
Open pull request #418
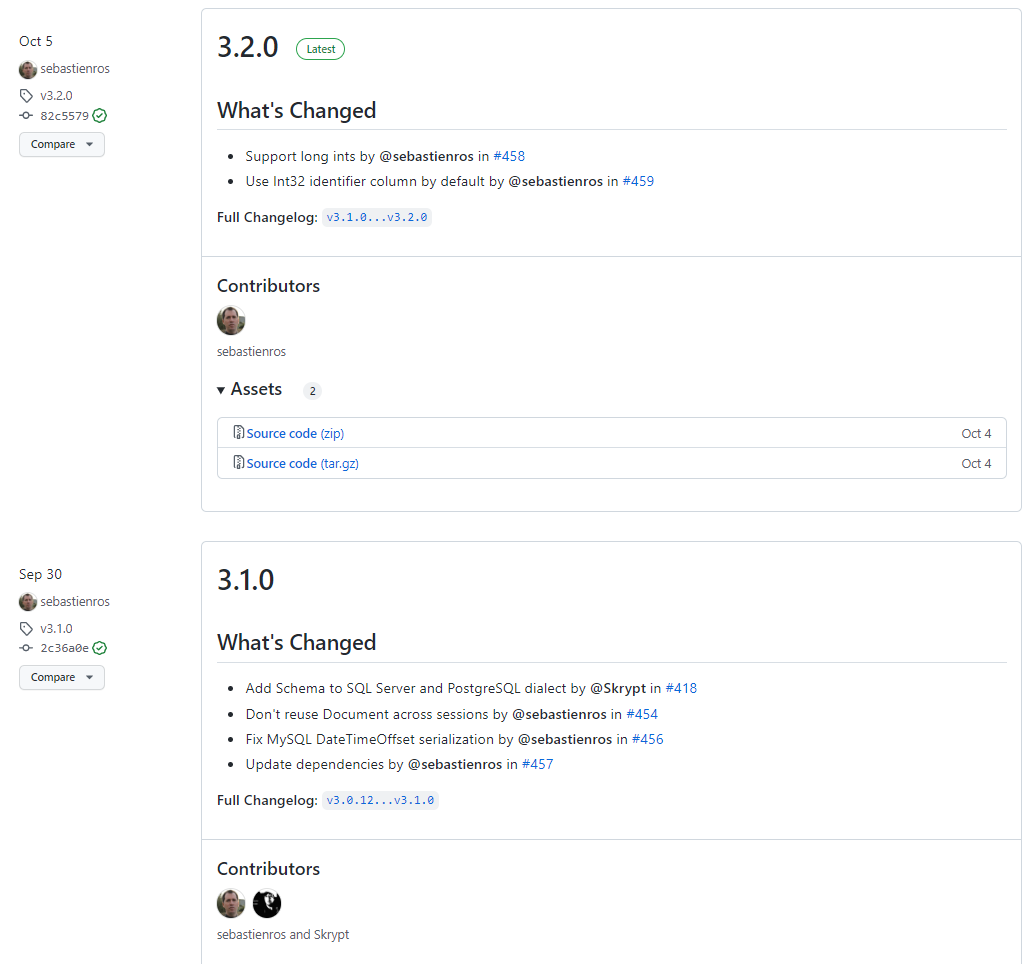(x=681, y=689)
